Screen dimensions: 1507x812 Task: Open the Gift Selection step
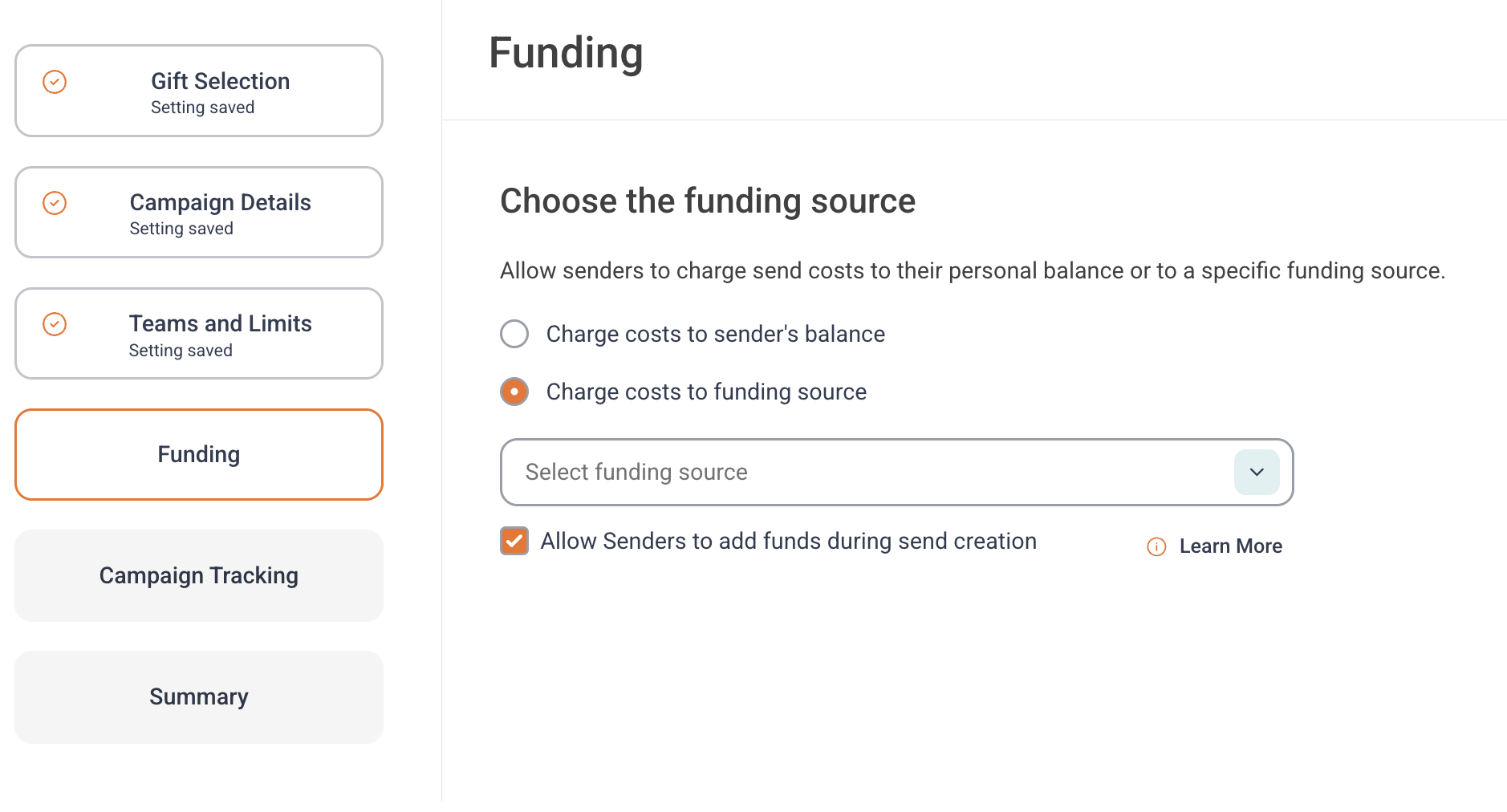point(199,91)
